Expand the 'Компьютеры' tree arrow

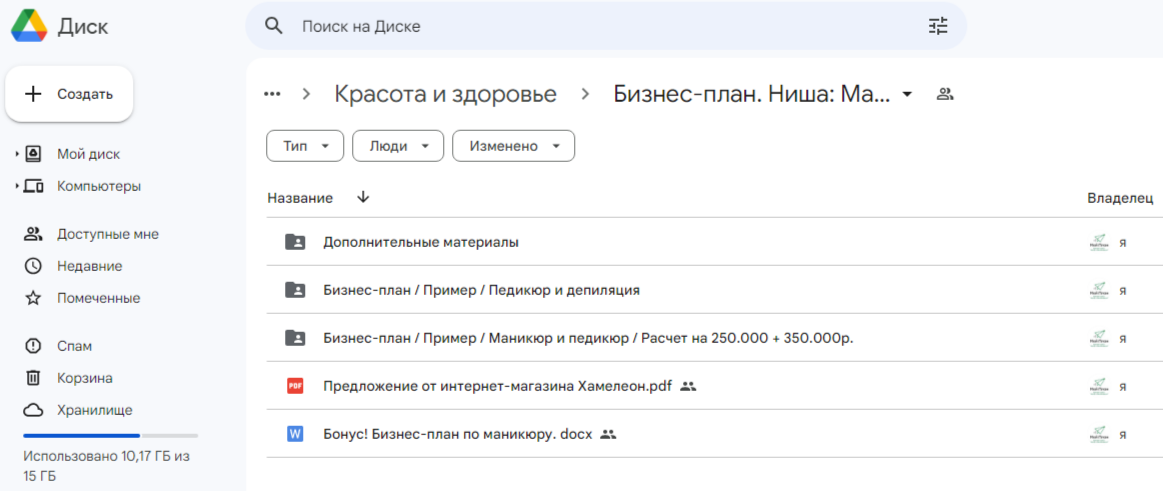click(17, 186)
